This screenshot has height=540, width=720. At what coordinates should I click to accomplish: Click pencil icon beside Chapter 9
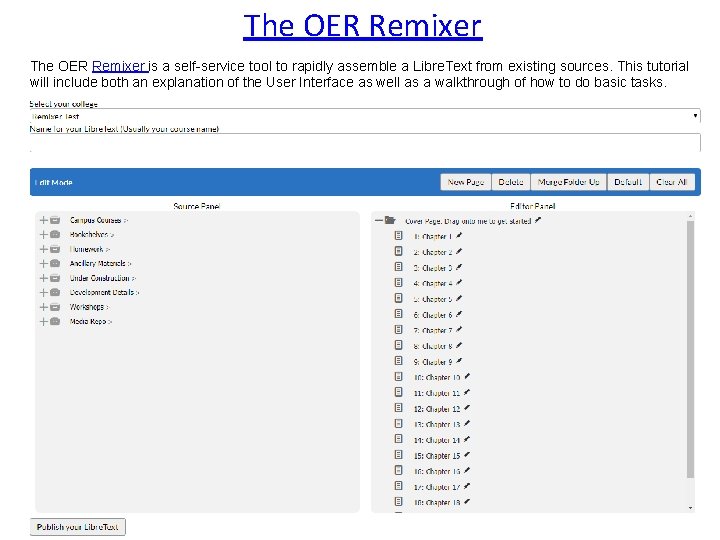pos(459,361)
